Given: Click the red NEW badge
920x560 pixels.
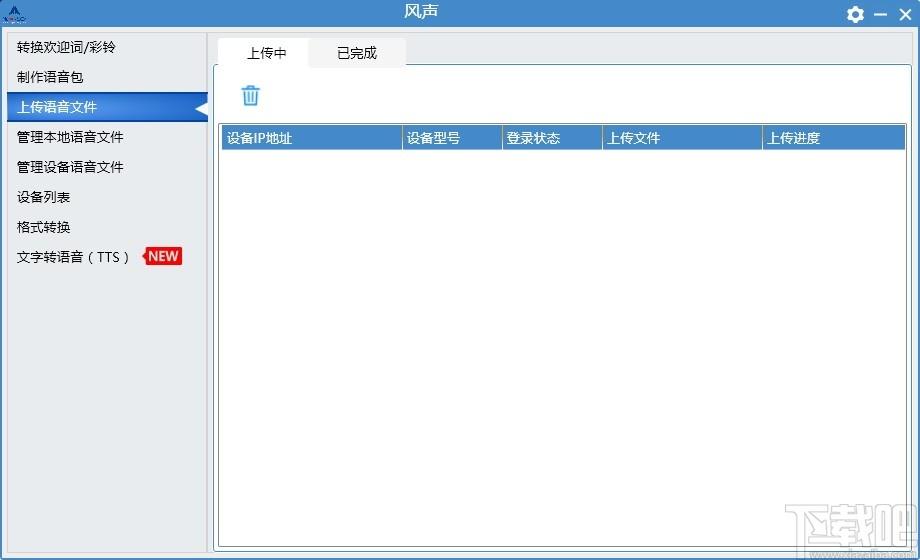Looking at the screenshot, I should click(162, 257).
